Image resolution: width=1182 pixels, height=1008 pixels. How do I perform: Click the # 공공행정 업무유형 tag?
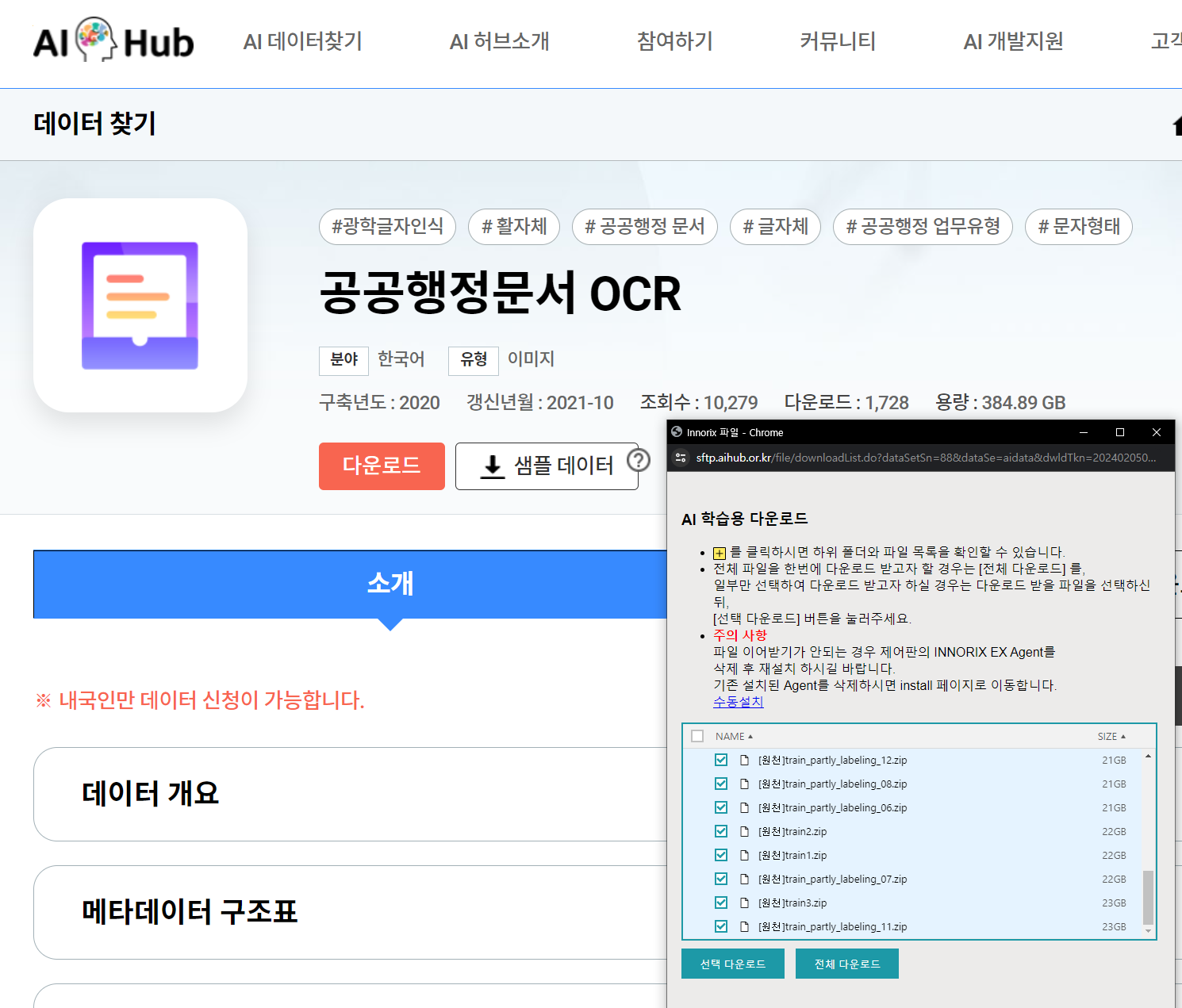923,227
